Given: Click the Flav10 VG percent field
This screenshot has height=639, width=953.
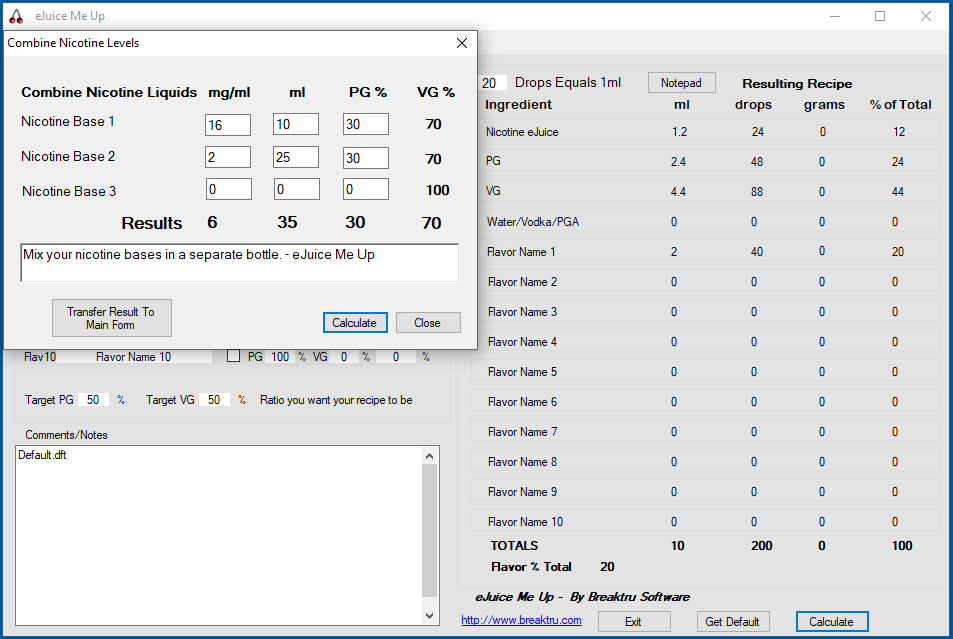Looking at the screenshot, I should coord(345,357).
